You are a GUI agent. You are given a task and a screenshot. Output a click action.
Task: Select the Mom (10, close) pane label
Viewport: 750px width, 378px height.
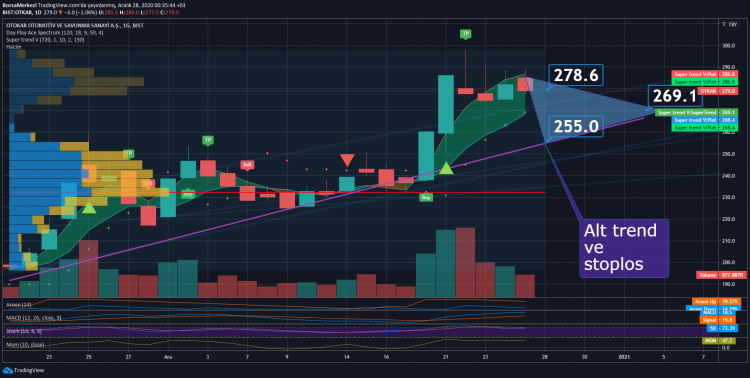[25, 345]
